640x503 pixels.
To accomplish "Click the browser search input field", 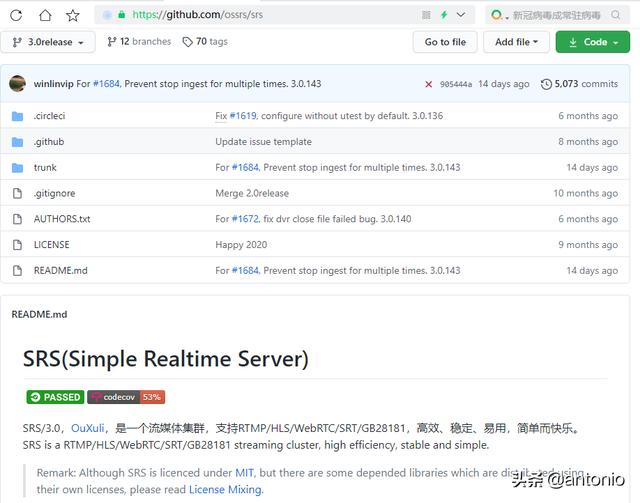I will (x=560, y=15).
